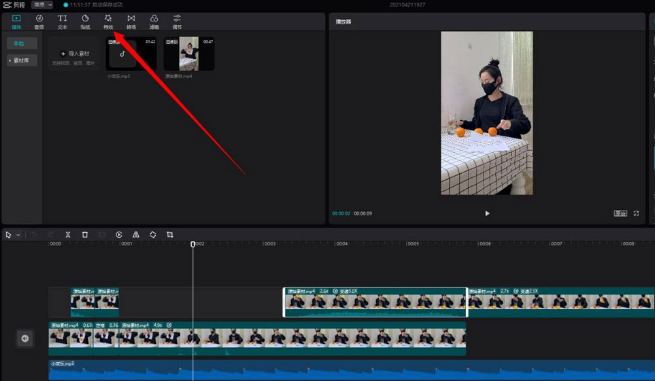Click the split clip tool in timeline toolbar
The width and height of the screenshot is (655, 381).
pos(68,235)
